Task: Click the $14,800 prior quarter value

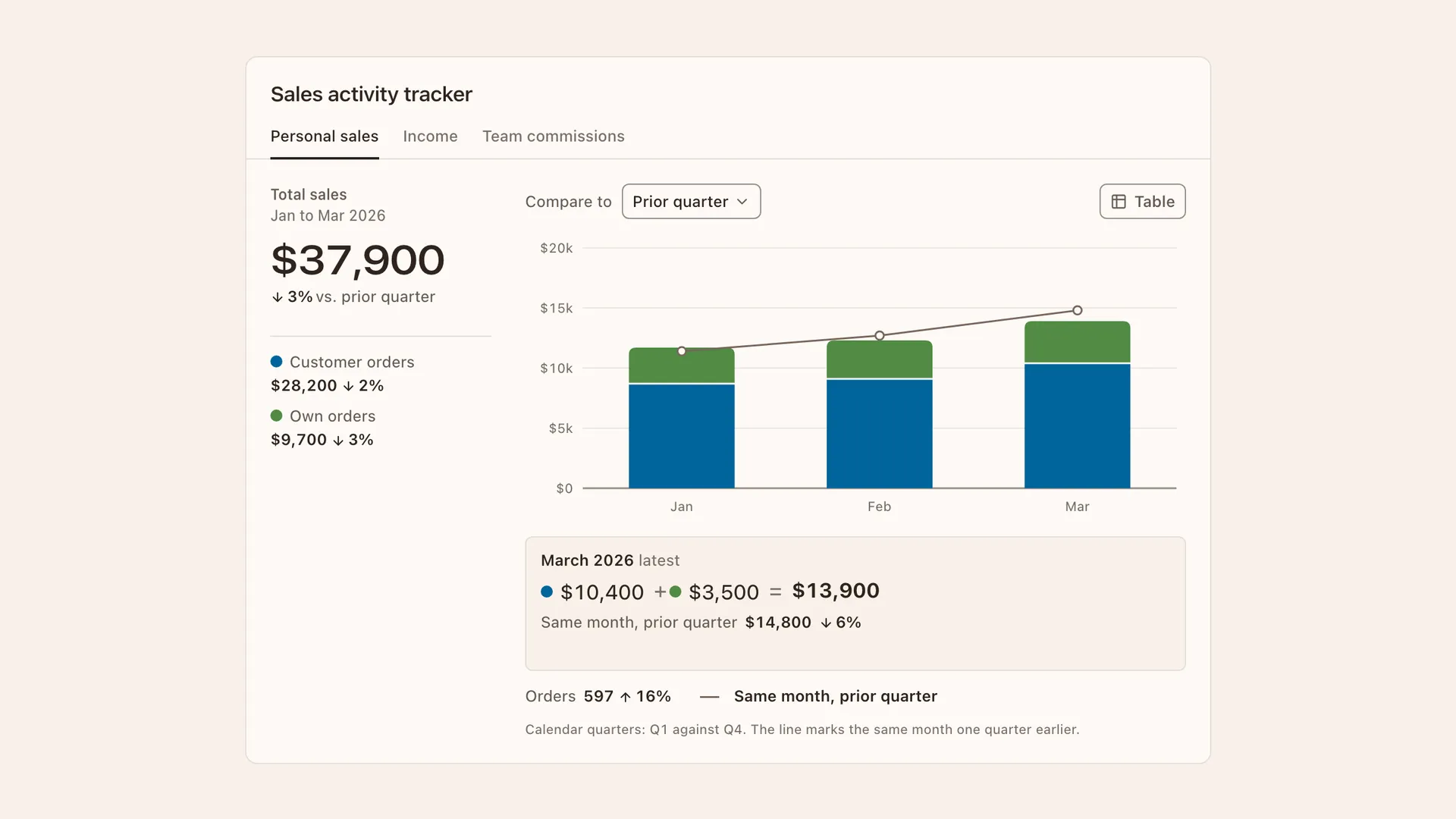Action: [x=778, y=623]
